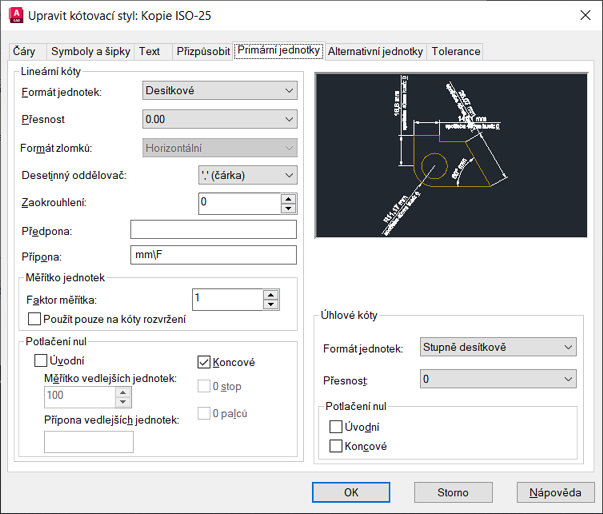The height and width of the screenshot is (514, 603).
Task: Open the Alternativní jednotky tab
Action: click(x=375, y=52)
